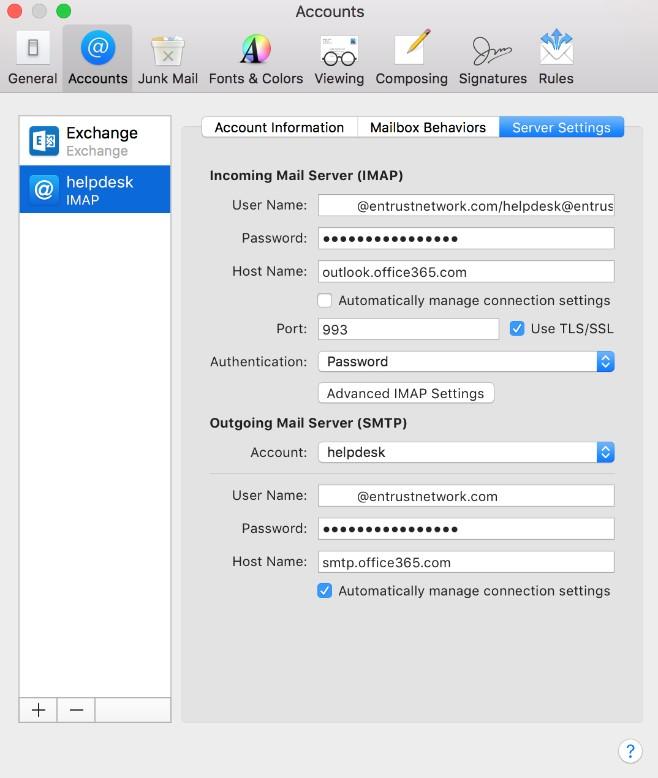Screen dimensions: 658x778
Task: Click Advanced IMAP Settings button
Action: (x=405, y=393)
